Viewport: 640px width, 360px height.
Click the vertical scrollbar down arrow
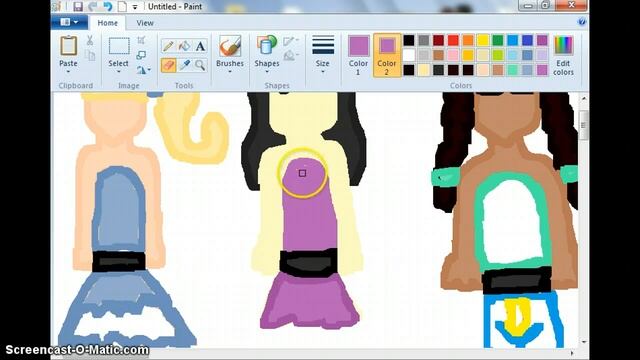pyautogui.click(x=583, y=341)
